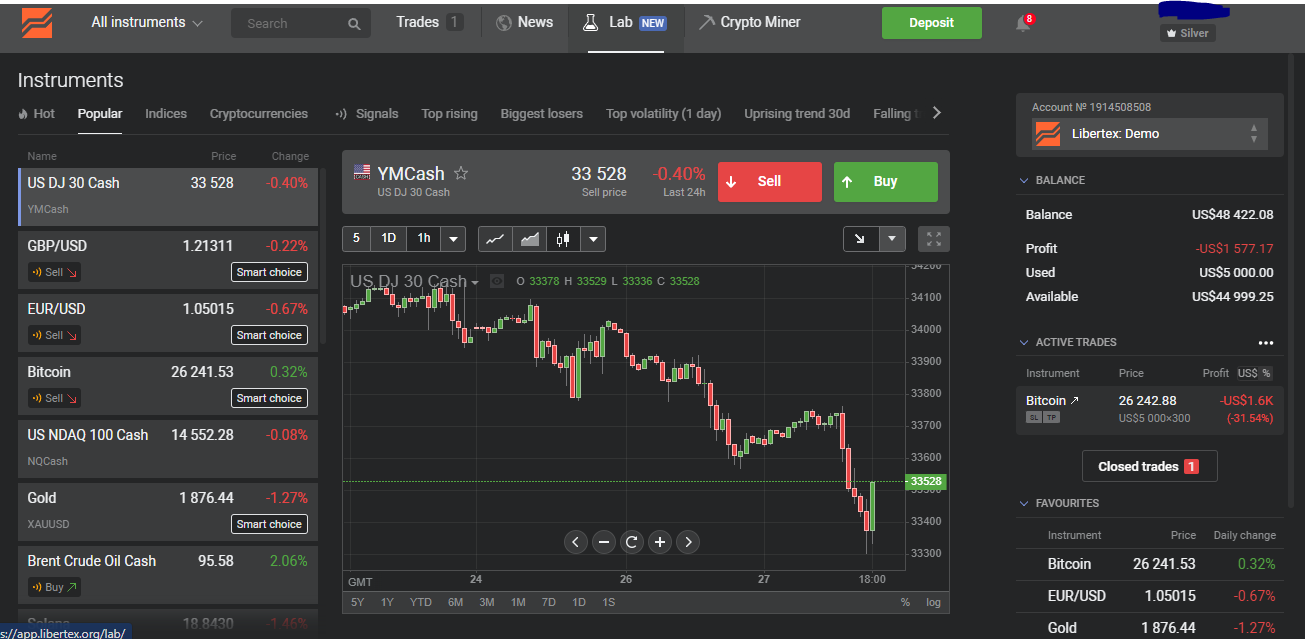
Task: Expand chart to fullscreen
Action: tap(934, 239)
